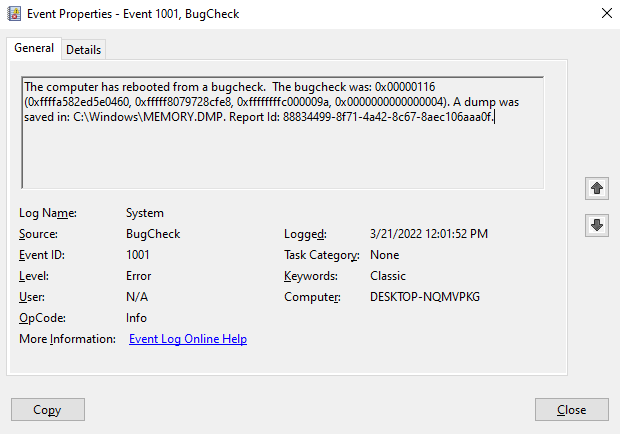Click the User value N/A
620x434 pixels.
tap(137, 297)
